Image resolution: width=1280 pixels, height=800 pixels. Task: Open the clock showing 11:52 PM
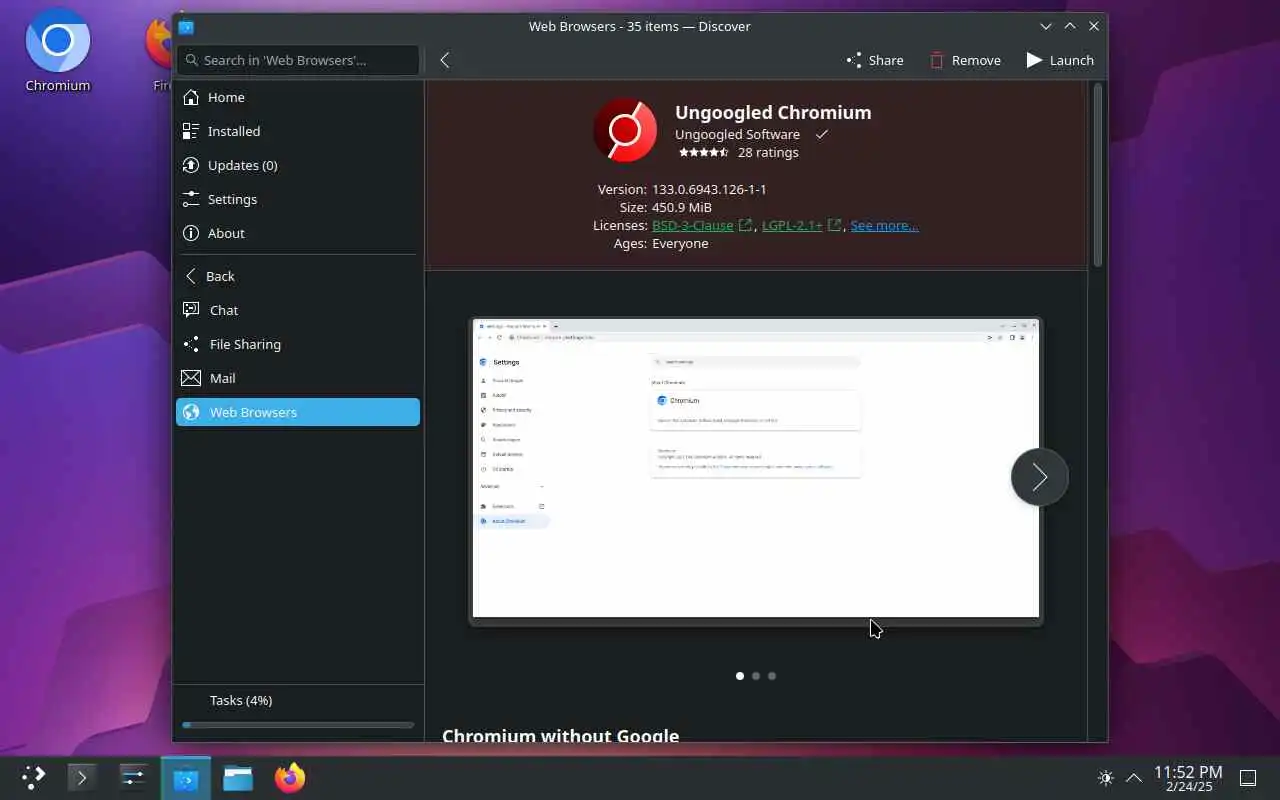pyautogui.click(x=1188, y=777)
